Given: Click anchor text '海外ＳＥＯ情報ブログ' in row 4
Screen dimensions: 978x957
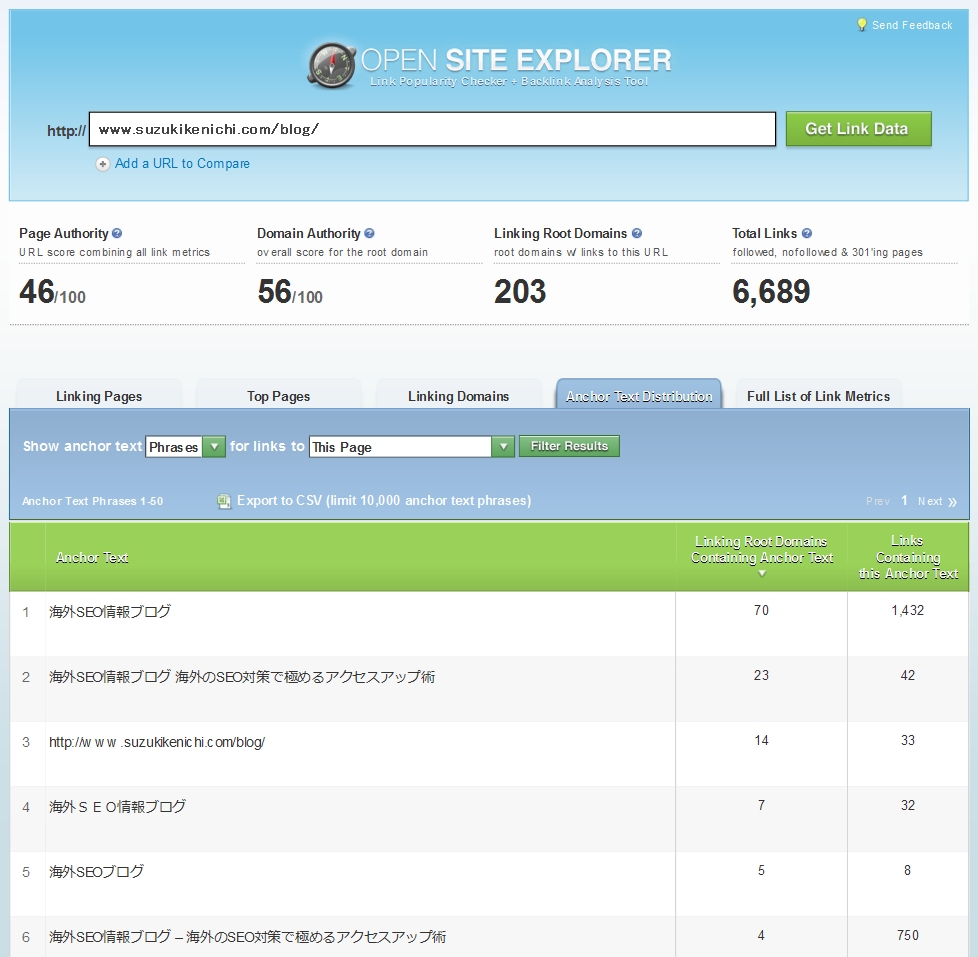Looking at the screenshot, I should (117, 807).
